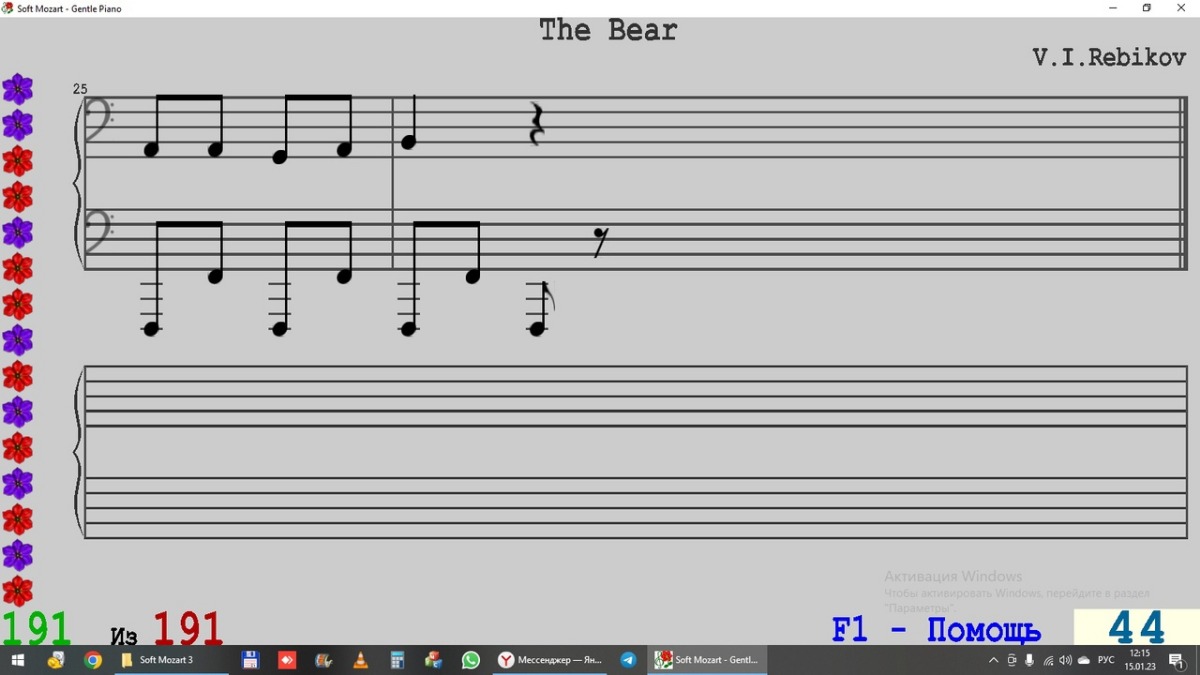Screen dimensions: 1200x675
Task: Click the F1 - Помощь help label
Action: 936,630
